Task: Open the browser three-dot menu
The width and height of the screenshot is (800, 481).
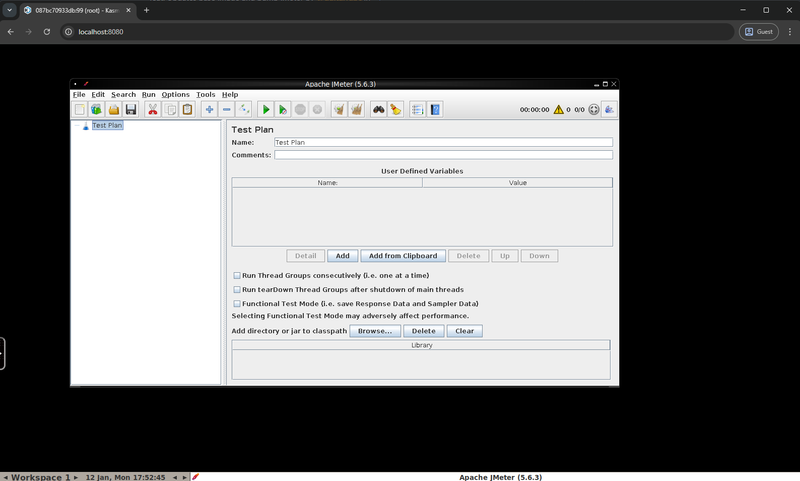Action: [789, 32]
